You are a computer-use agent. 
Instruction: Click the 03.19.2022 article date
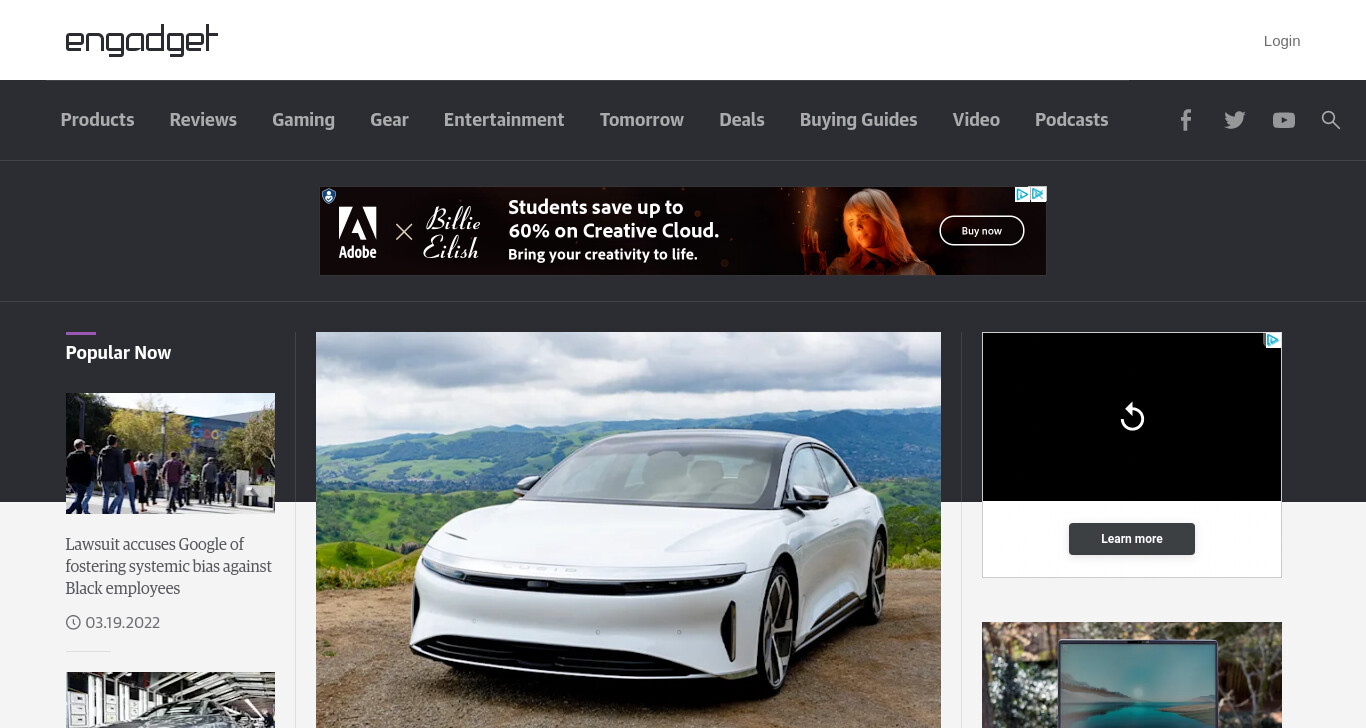(122, 623)
